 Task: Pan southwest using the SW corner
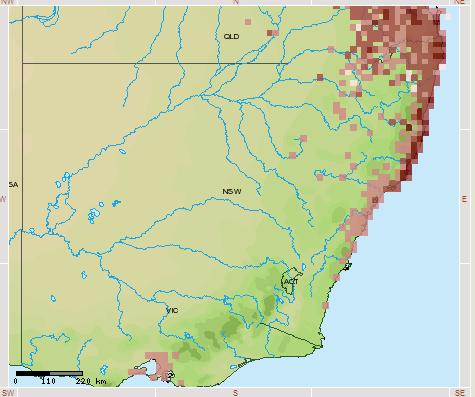pyautogui.click(x=7, y=393)
